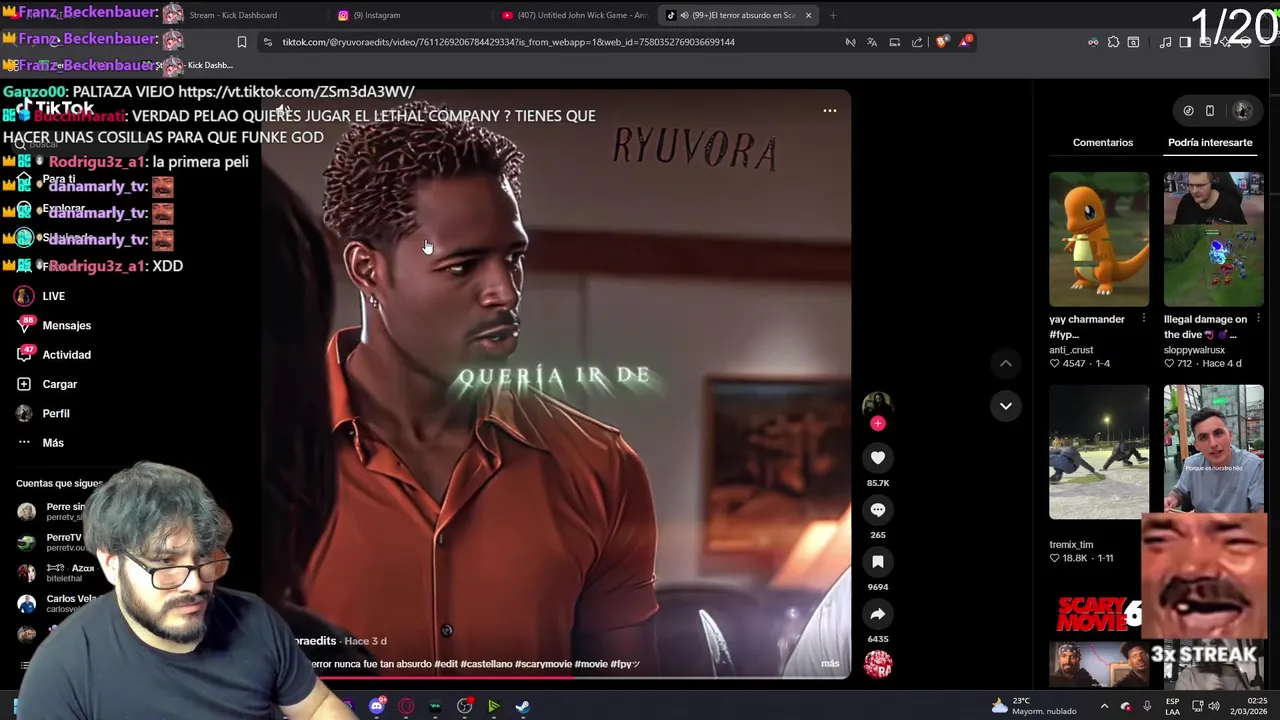Open the spinning sound disc below share
This screenshot has width=1280, height=720.
point(877,665)
